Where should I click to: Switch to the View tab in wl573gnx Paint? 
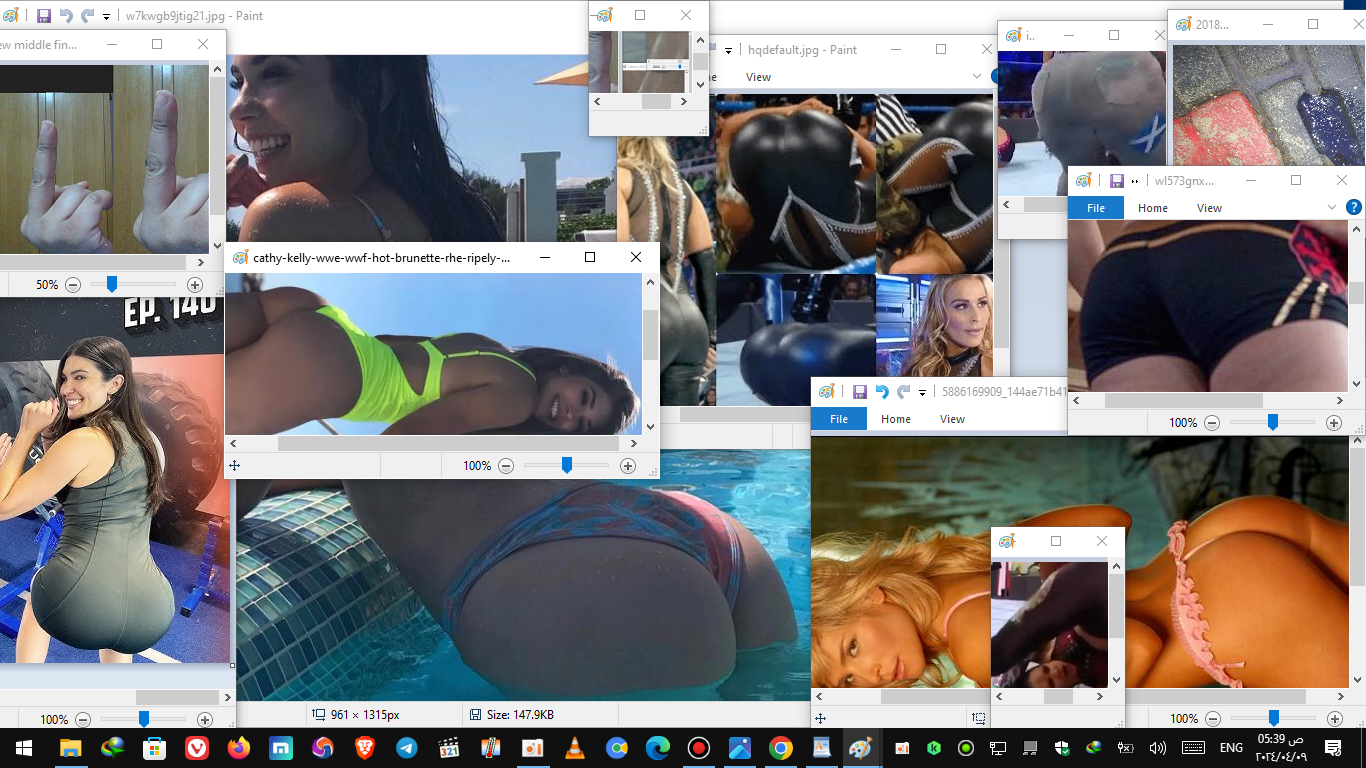click(1209, 208)
